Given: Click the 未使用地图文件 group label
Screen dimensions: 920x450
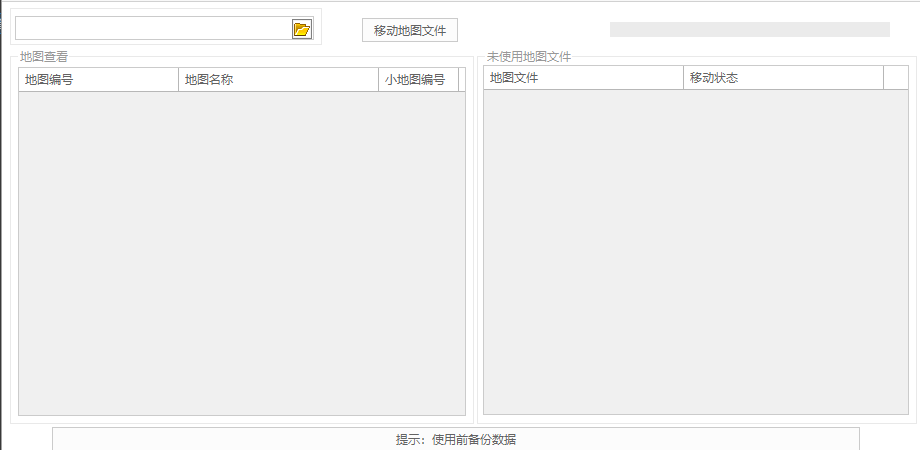Looking at the screenshot, I should coord(529,57).
